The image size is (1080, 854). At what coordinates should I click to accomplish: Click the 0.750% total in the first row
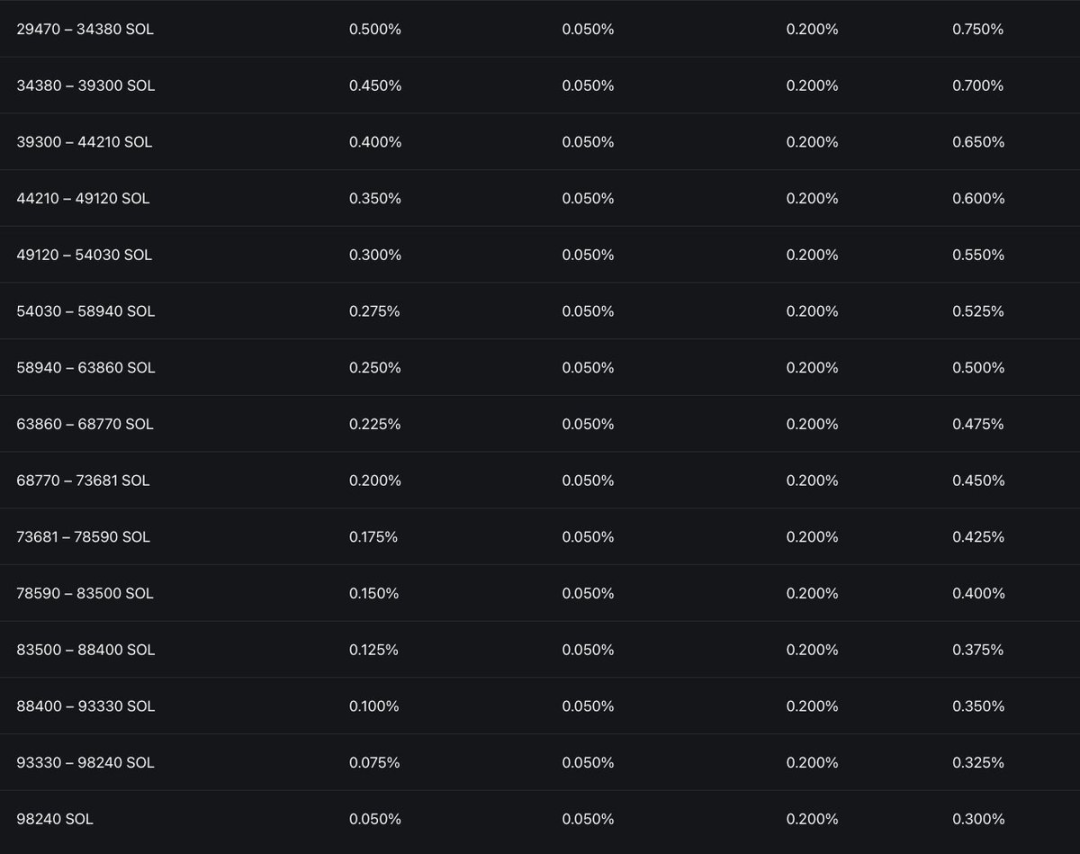click(x=978, y=29)
